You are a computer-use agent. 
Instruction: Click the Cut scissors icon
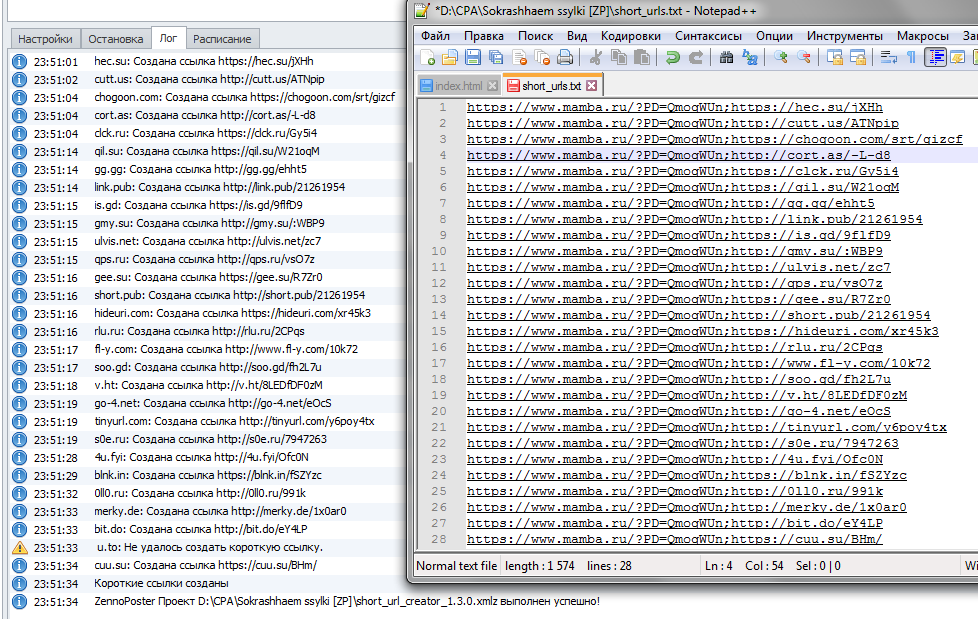coord(596,57)
